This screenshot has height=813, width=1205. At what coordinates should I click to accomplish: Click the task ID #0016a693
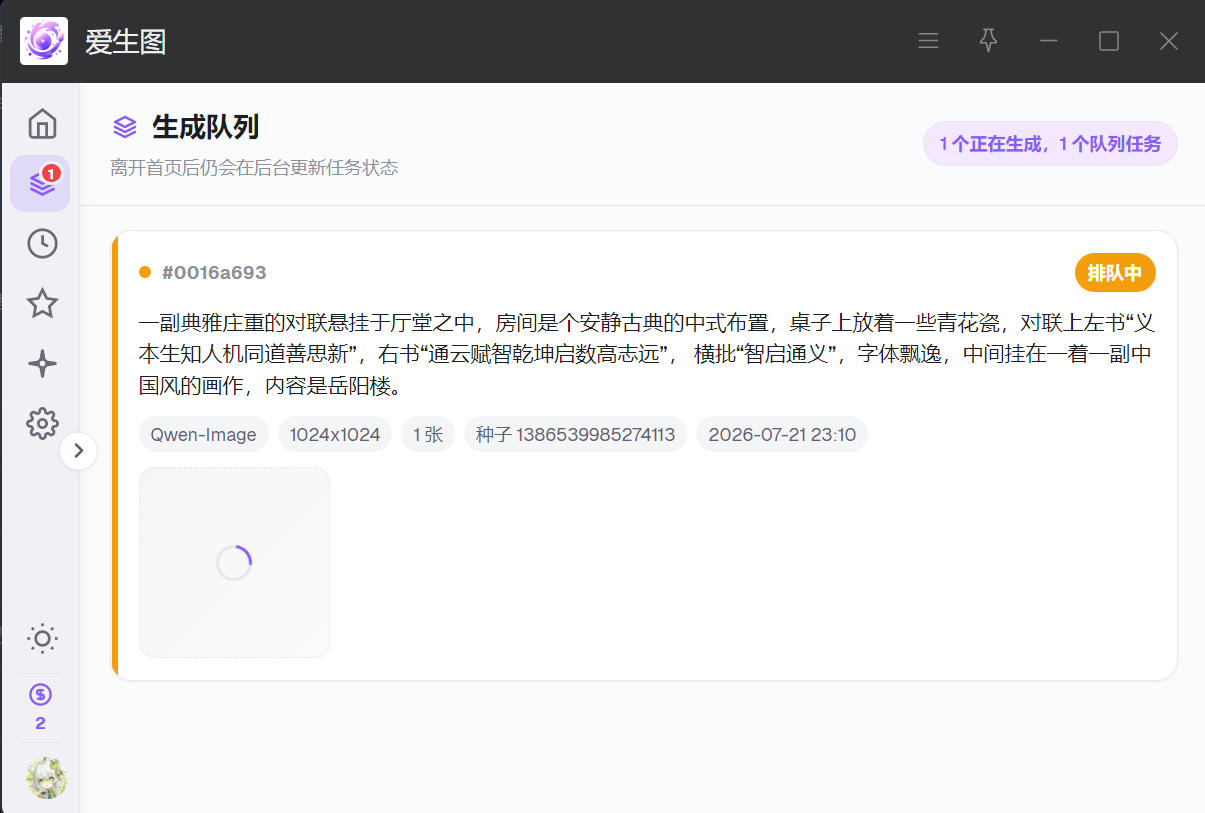[x=214, y=273]
